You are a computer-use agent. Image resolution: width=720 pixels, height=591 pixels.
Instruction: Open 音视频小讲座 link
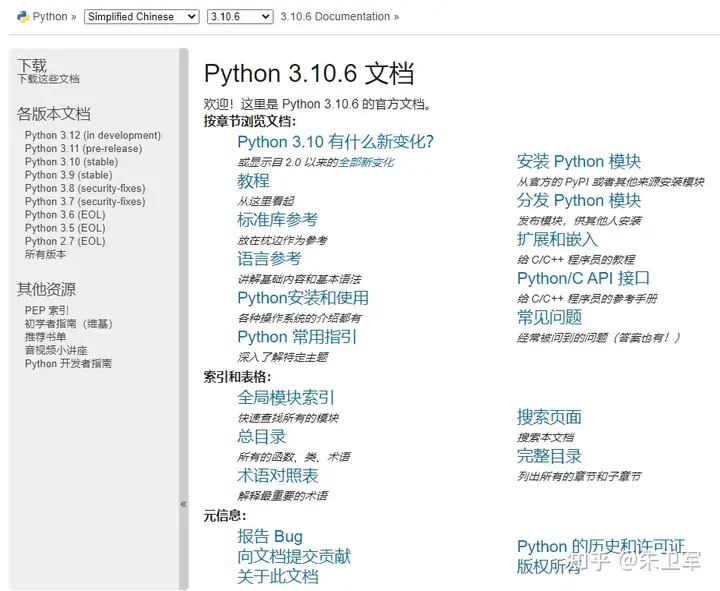pos(56,350)
